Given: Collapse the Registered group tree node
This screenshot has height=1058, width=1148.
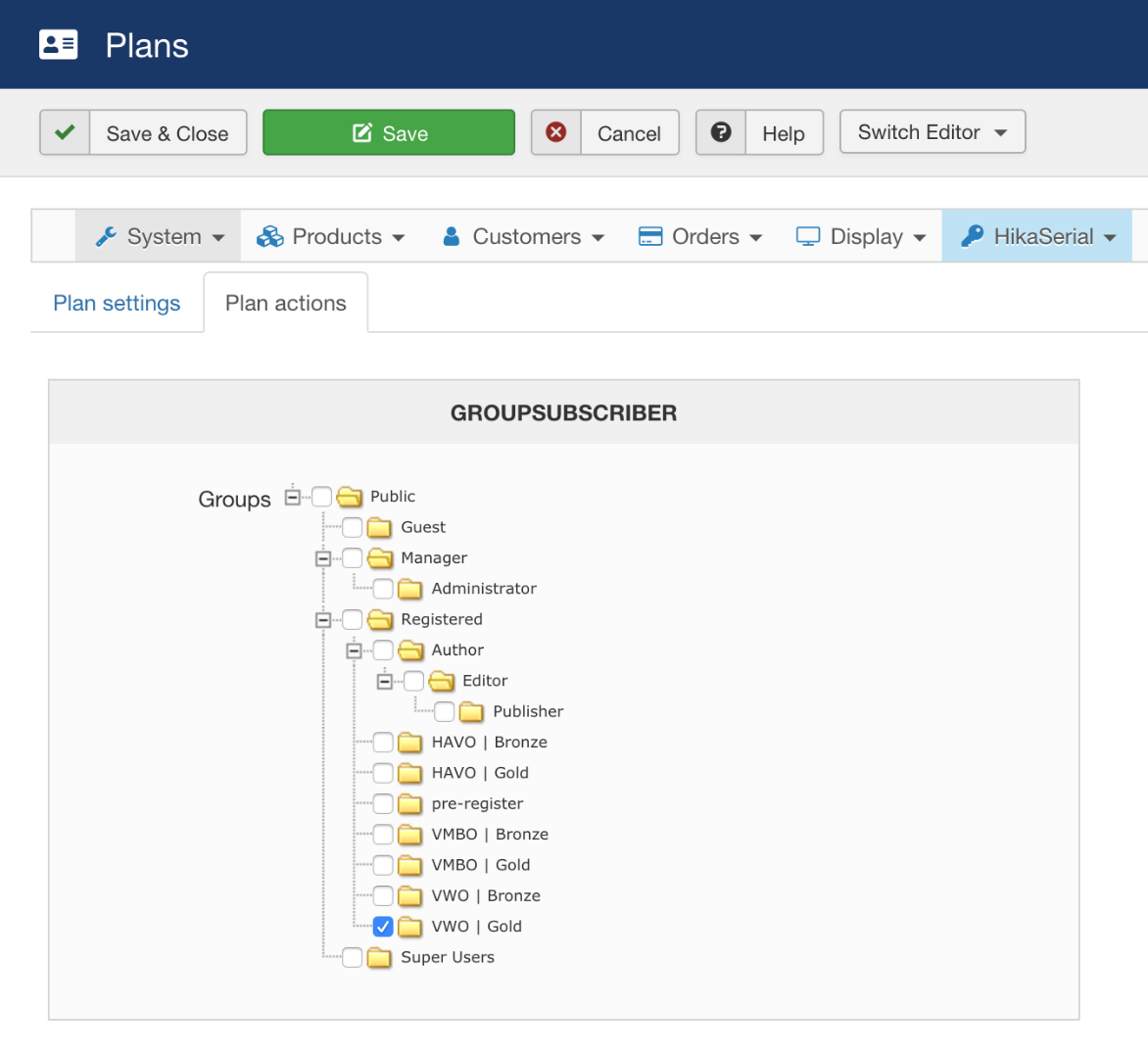Looking at the screenshot, I should coord(323,619).
